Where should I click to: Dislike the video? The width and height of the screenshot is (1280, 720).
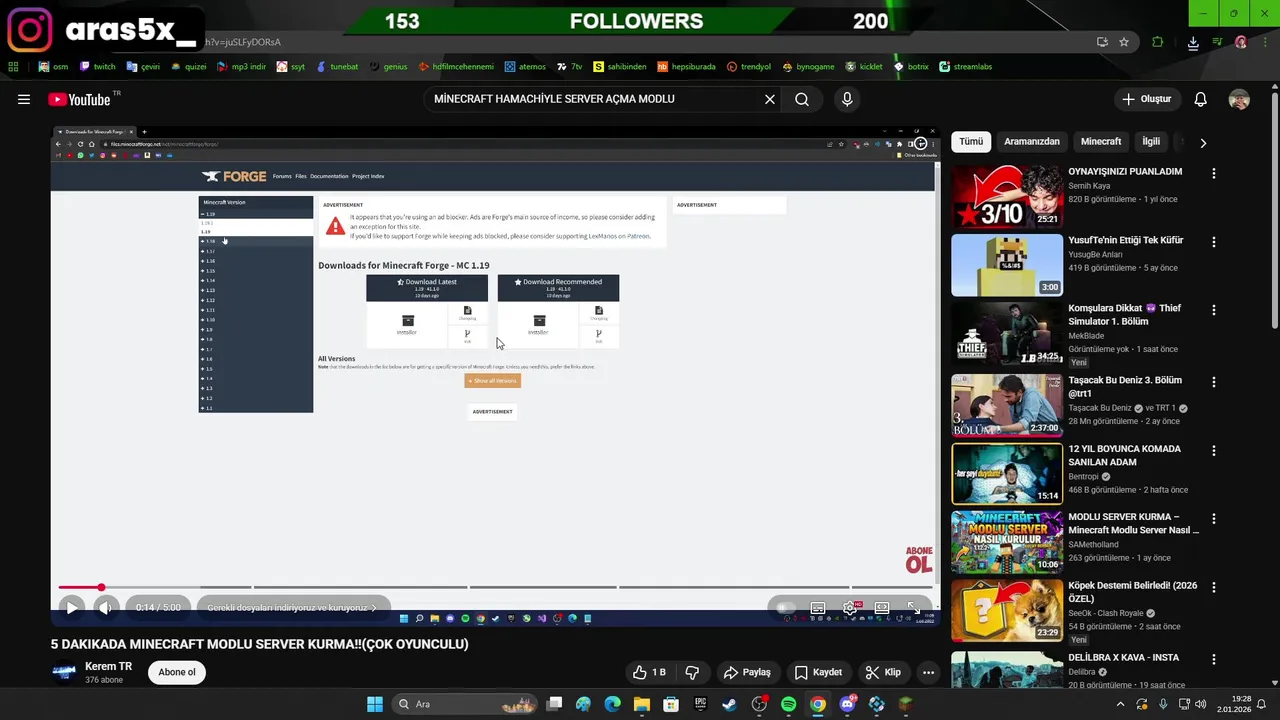[692, 672]
